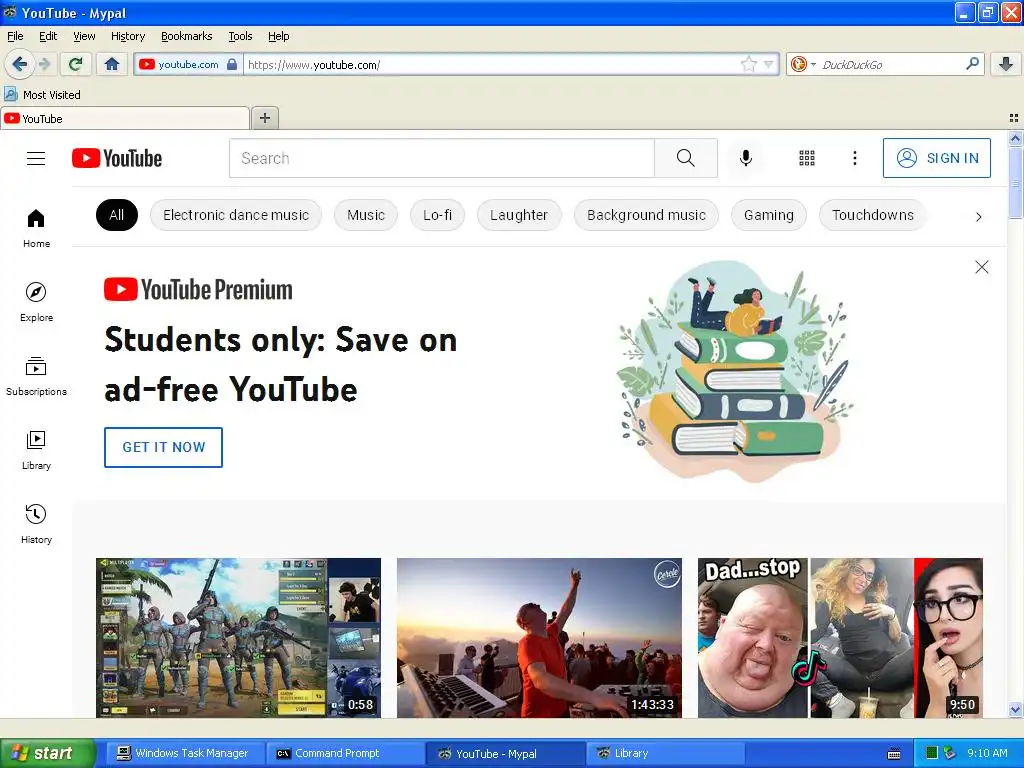Image resolution: width=1024 pixels, height=768 pixels.
Task: Go to the browser home page
Action: 112,64
